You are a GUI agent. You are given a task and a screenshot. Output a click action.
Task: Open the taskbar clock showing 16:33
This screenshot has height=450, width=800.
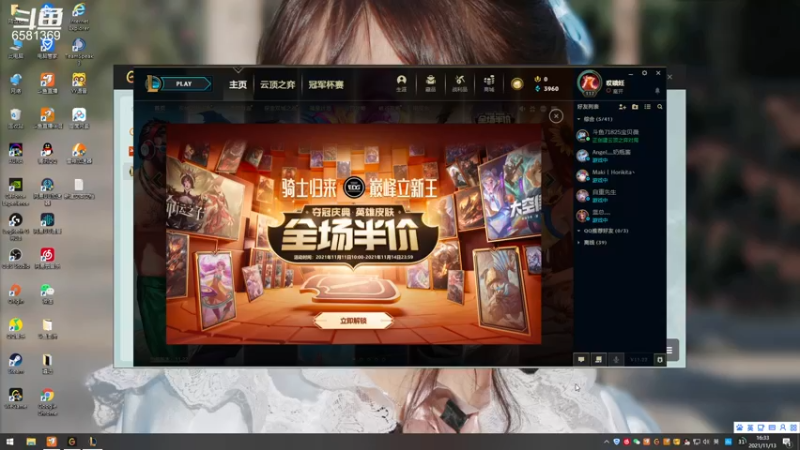762,442
